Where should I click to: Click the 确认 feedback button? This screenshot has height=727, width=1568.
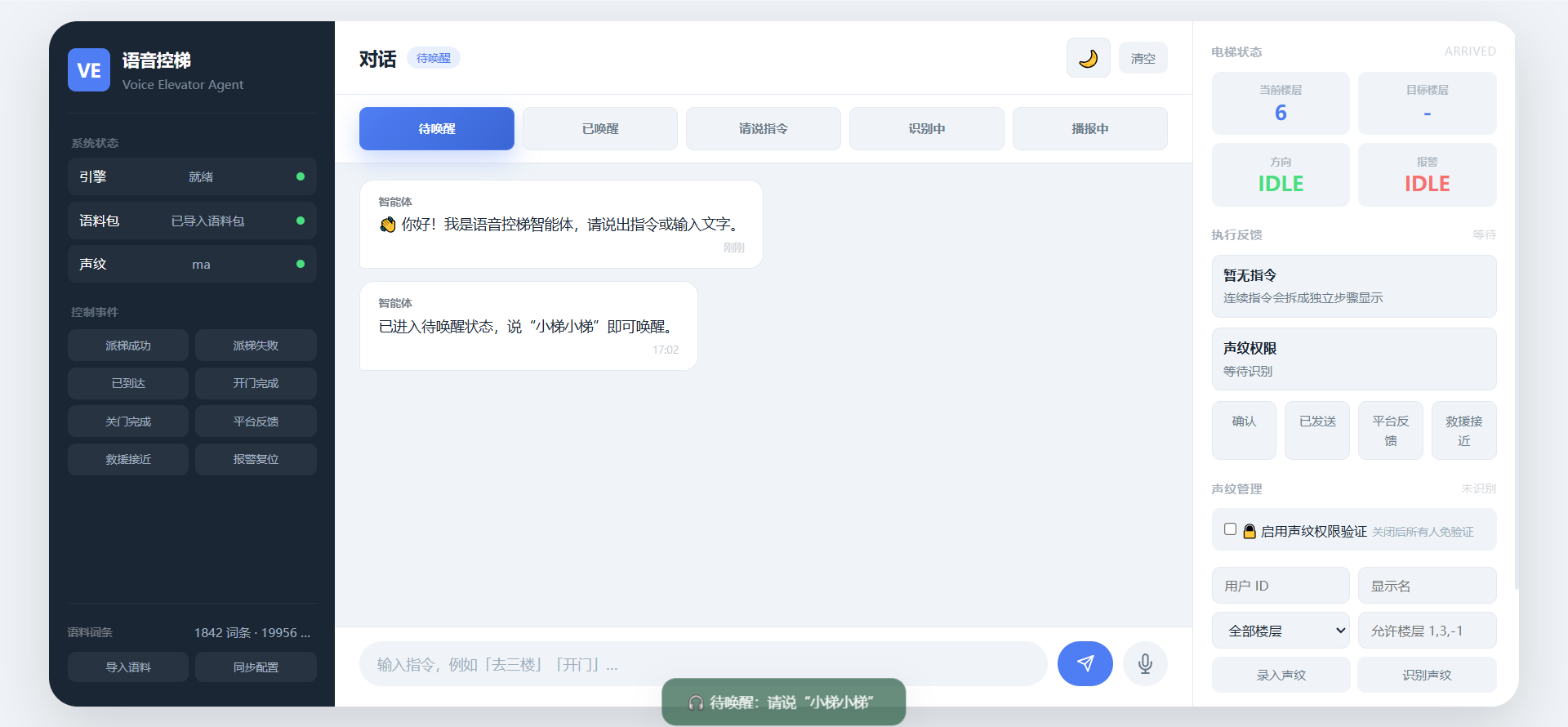pyautogui.click(x=1244, y=430)
